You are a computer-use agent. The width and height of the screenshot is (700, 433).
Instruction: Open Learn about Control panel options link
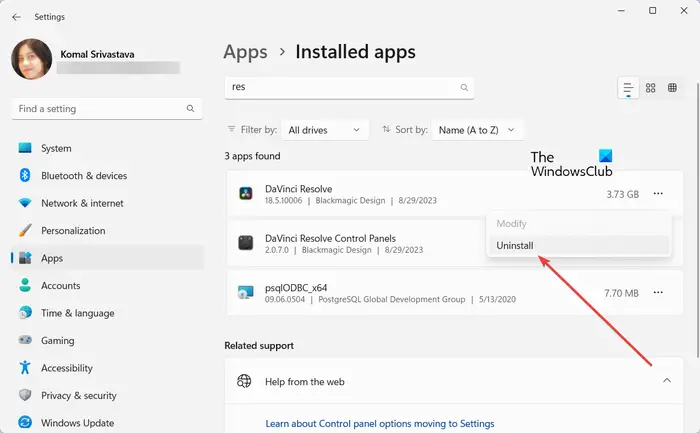[x=379, y=423]
